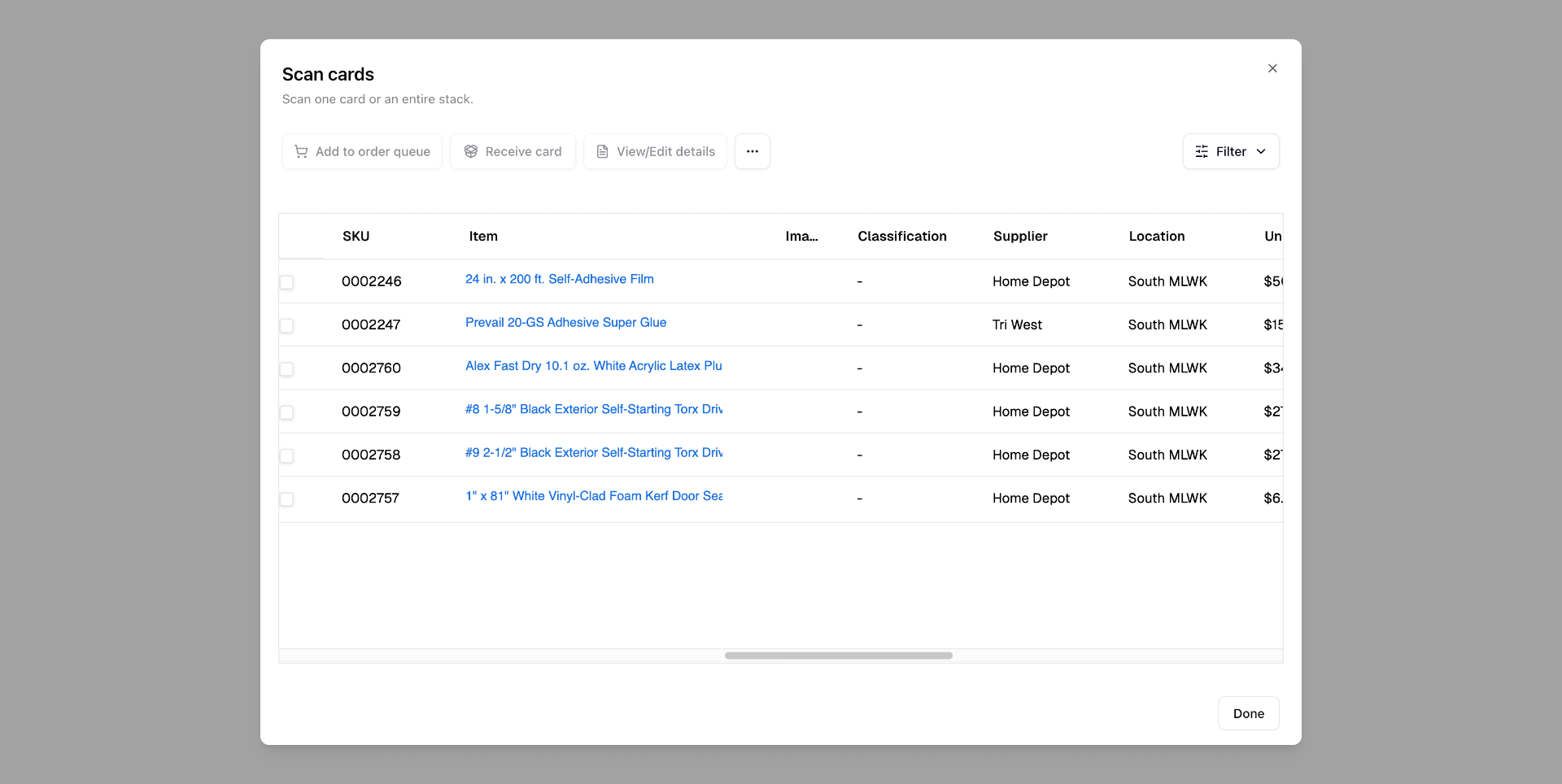Click South MLWK location in row 0002759

[x=1167, y=412]
